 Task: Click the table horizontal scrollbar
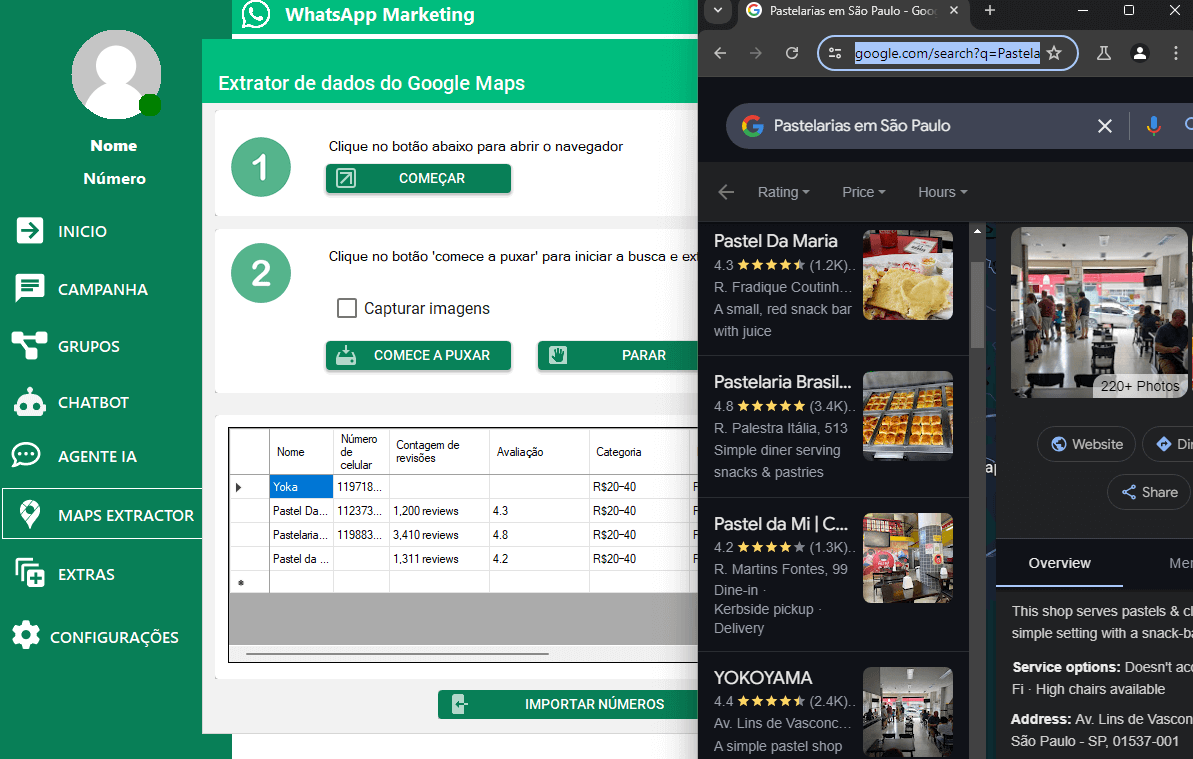coord(397,653)
